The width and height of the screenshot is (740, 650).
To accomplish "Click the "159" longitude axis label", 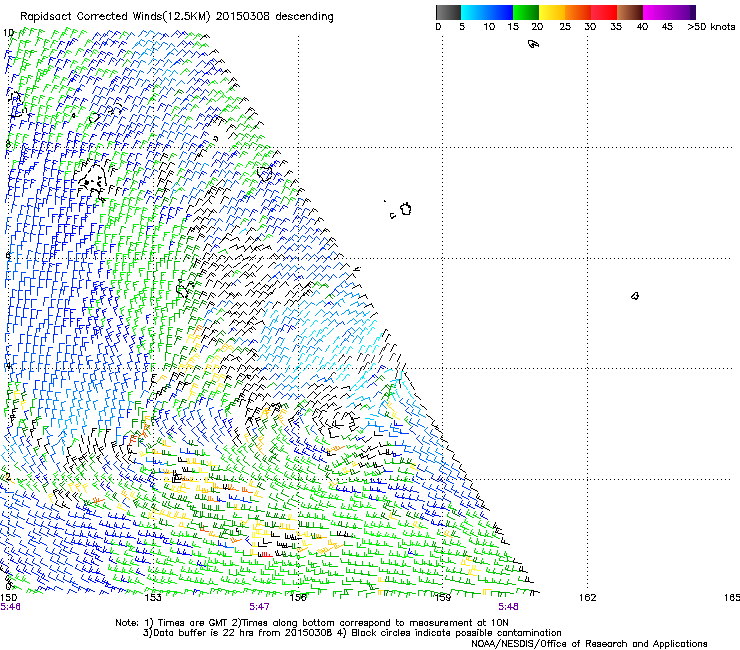I will point(442,598).
